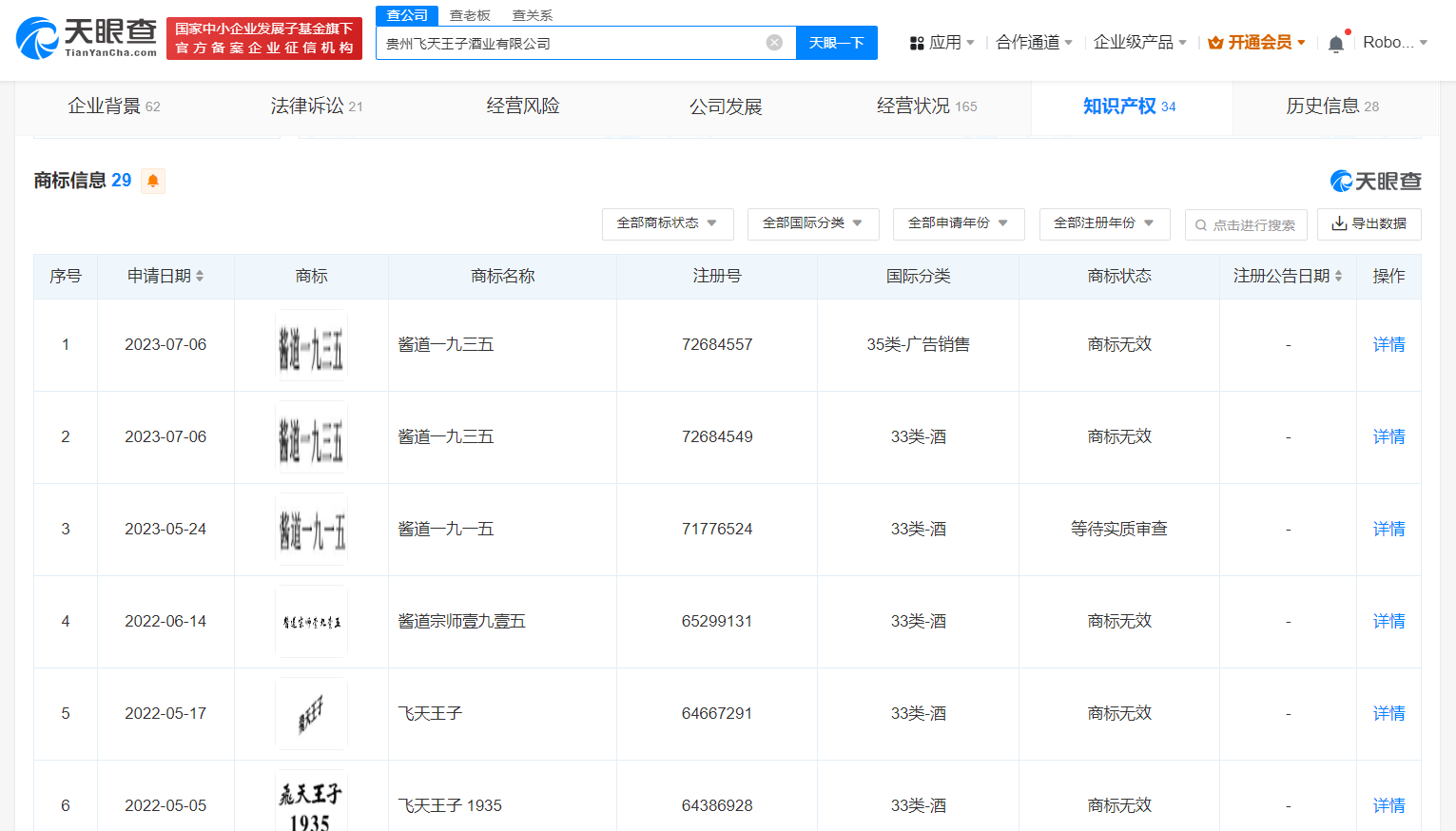Viewport: 1456px width, 831px height.
Task: Click the alert bell beside 商标信息
Action: pos(153,181)
